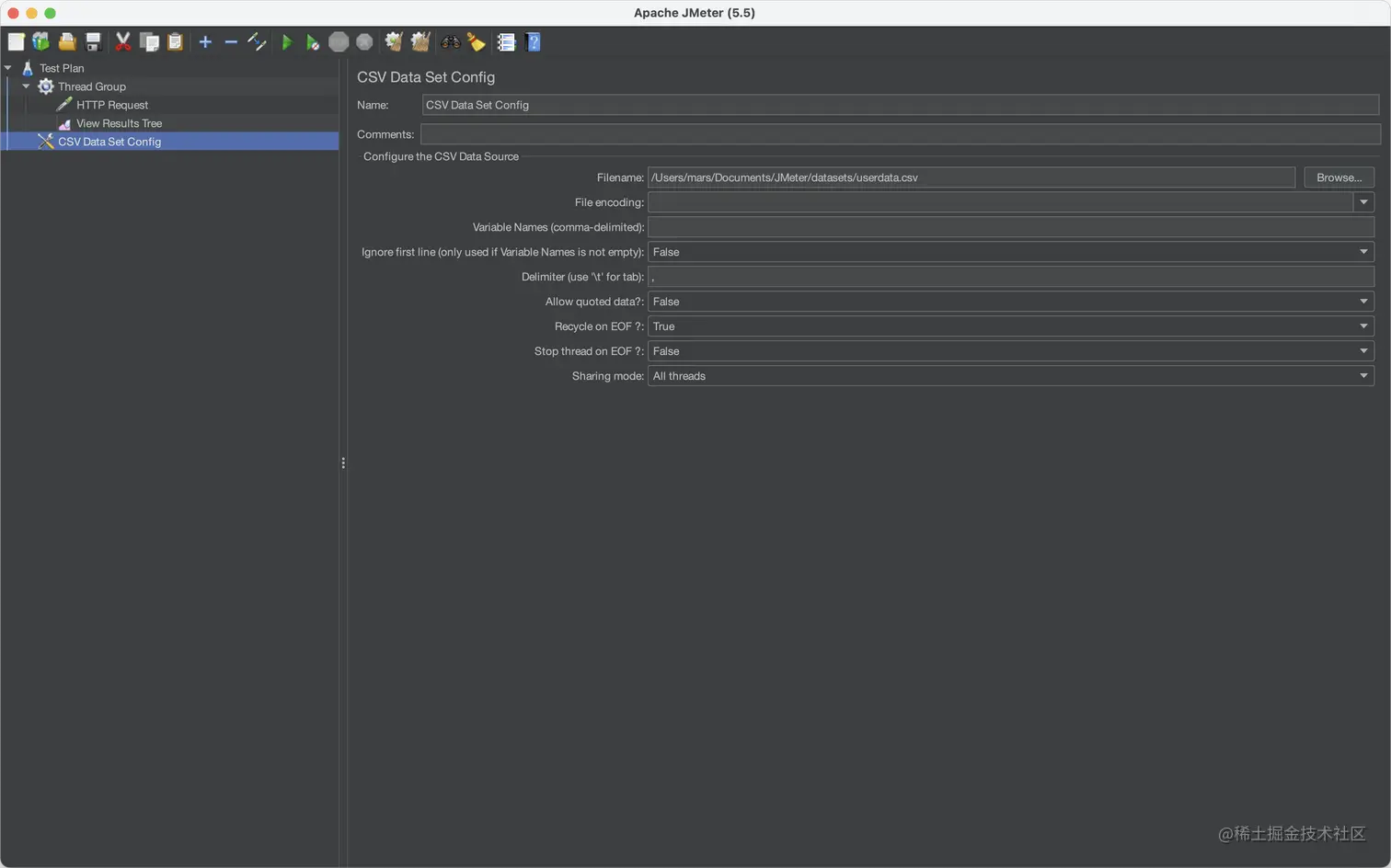1391x868 pixels.
Task: Click the Shutdown test icon
Action: [364, 41]
